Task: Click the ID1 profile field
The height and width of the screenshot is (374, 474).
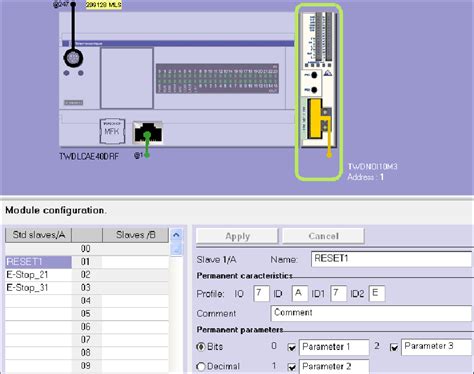Action: [338, 294]
